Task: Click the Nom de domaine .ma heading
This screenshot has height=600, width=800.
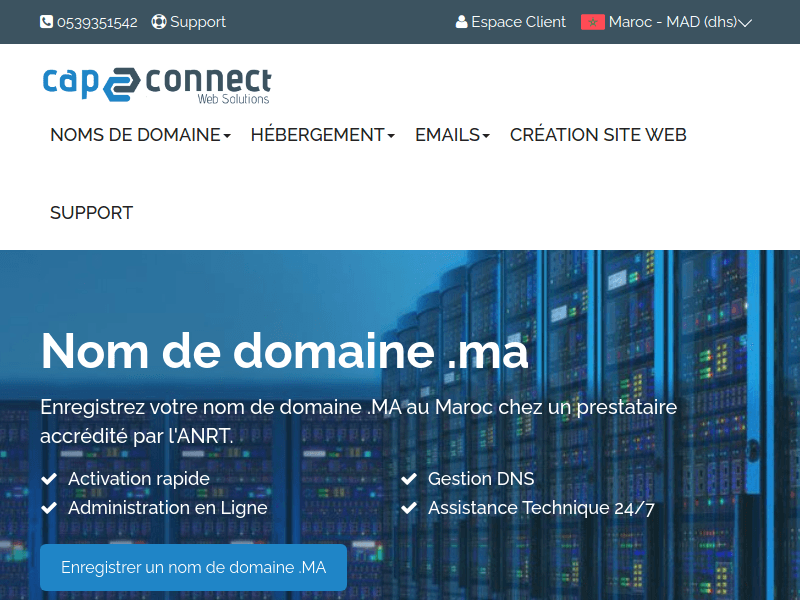Action: click(x=284, y=352)
